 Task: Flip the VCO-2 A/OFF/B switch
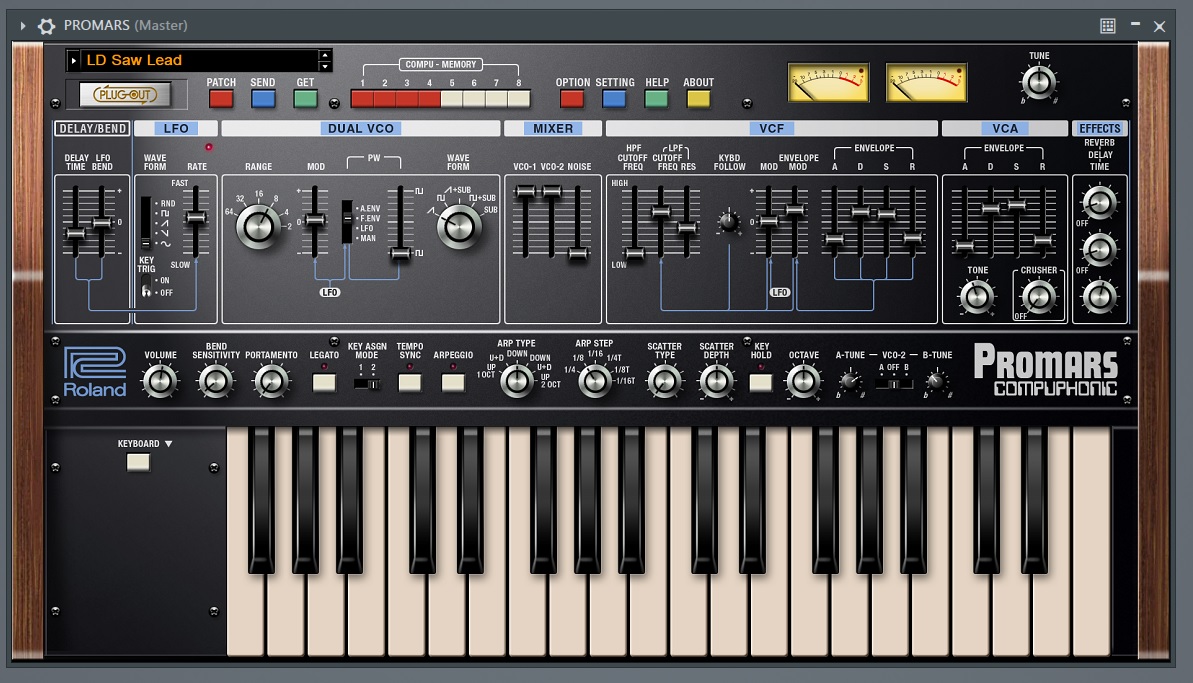point(893,384)
